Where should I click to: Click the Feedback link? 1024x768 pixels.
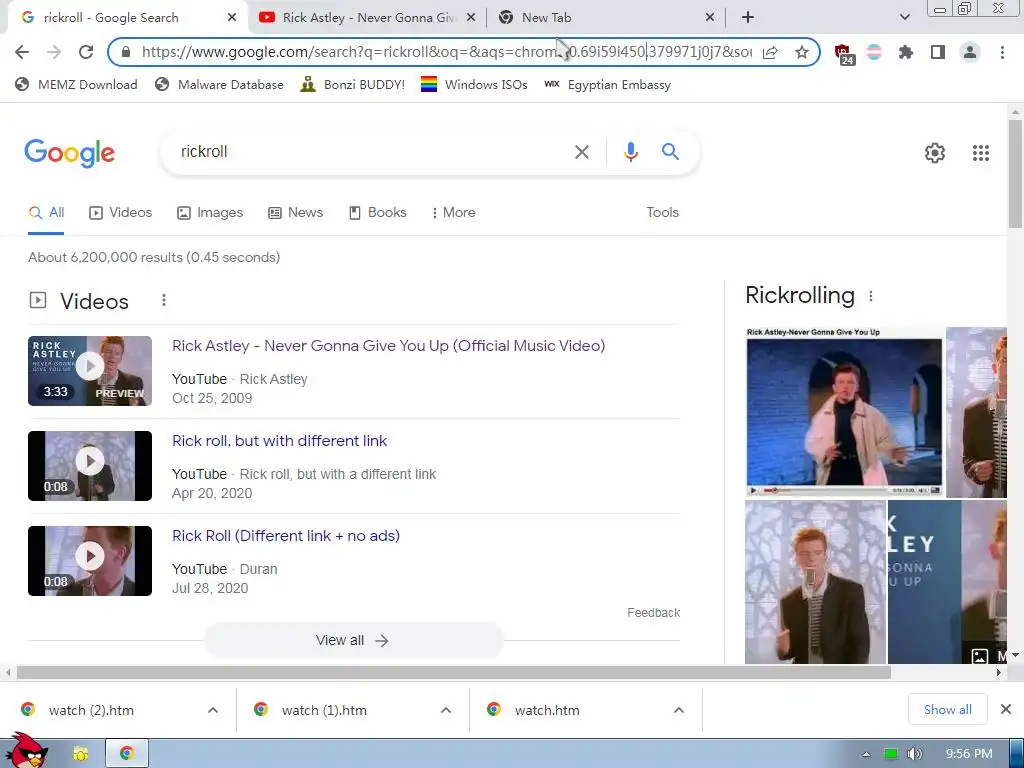(653, 613)
